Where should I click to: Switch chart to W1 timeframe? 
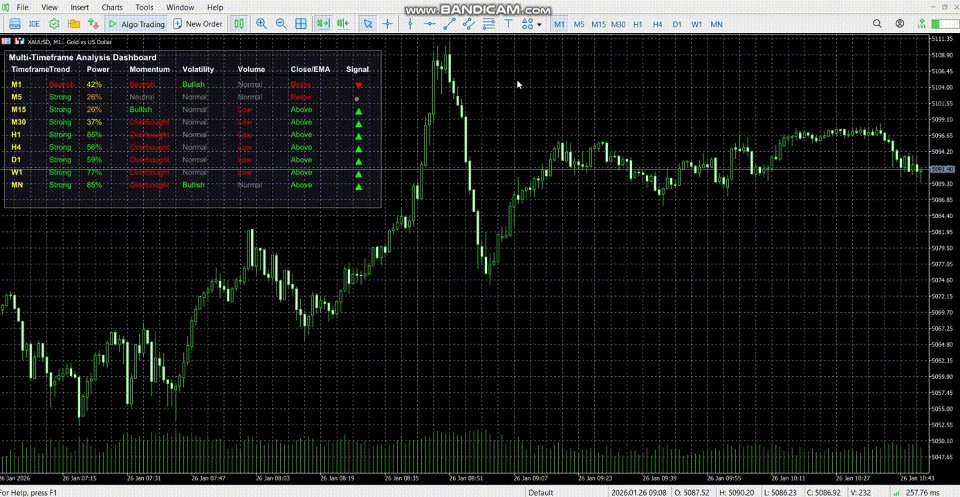coord(697,24)
